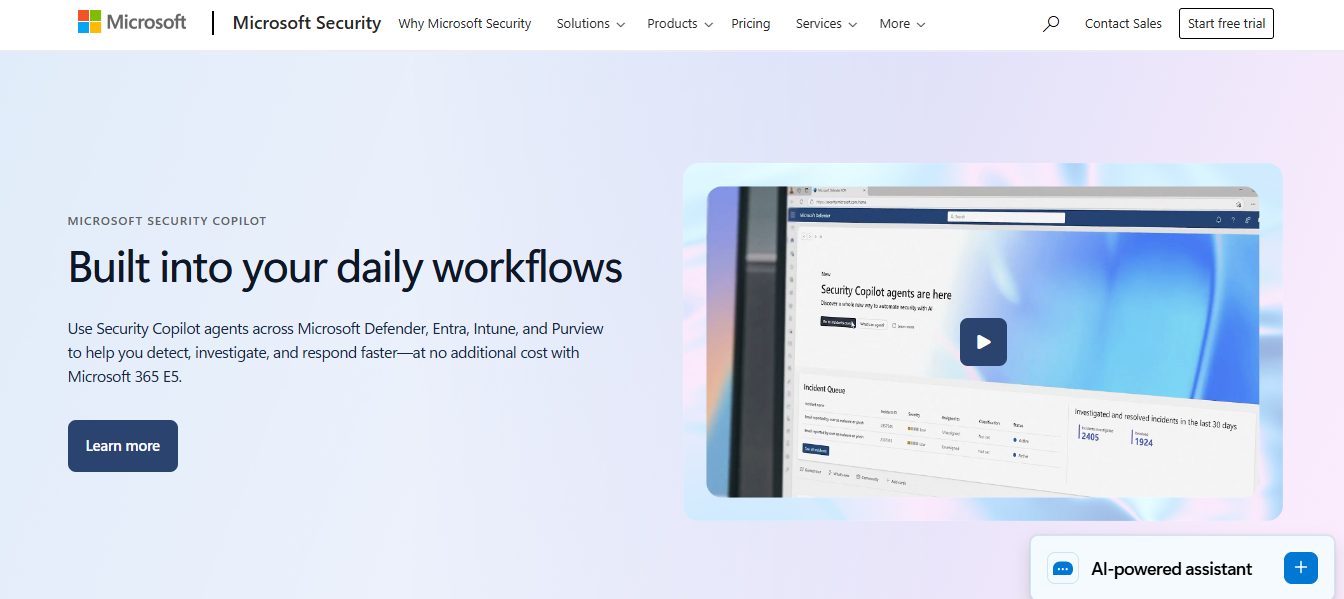Open site search with the magnifier icon
The width and height of the screenshot is (1344, 599).
(1050, 24)
